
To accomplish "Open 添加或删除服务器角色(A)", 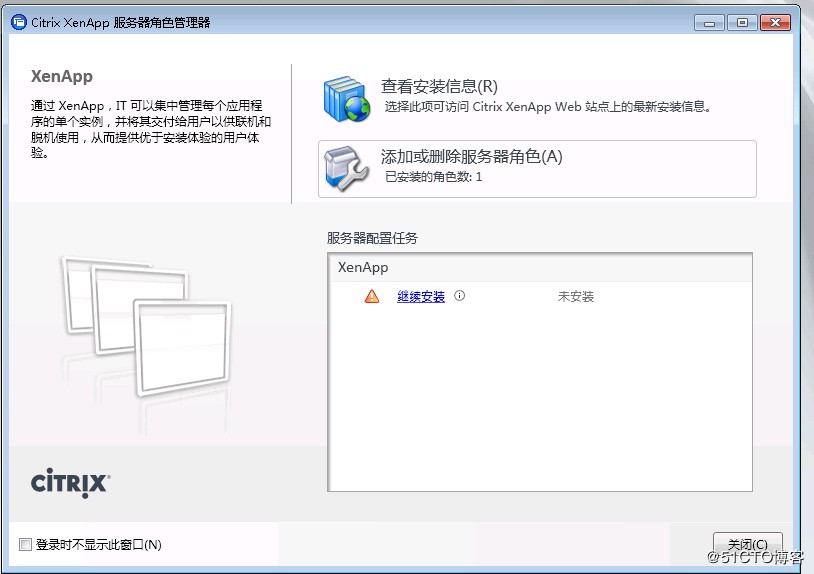I will [537, 169].
